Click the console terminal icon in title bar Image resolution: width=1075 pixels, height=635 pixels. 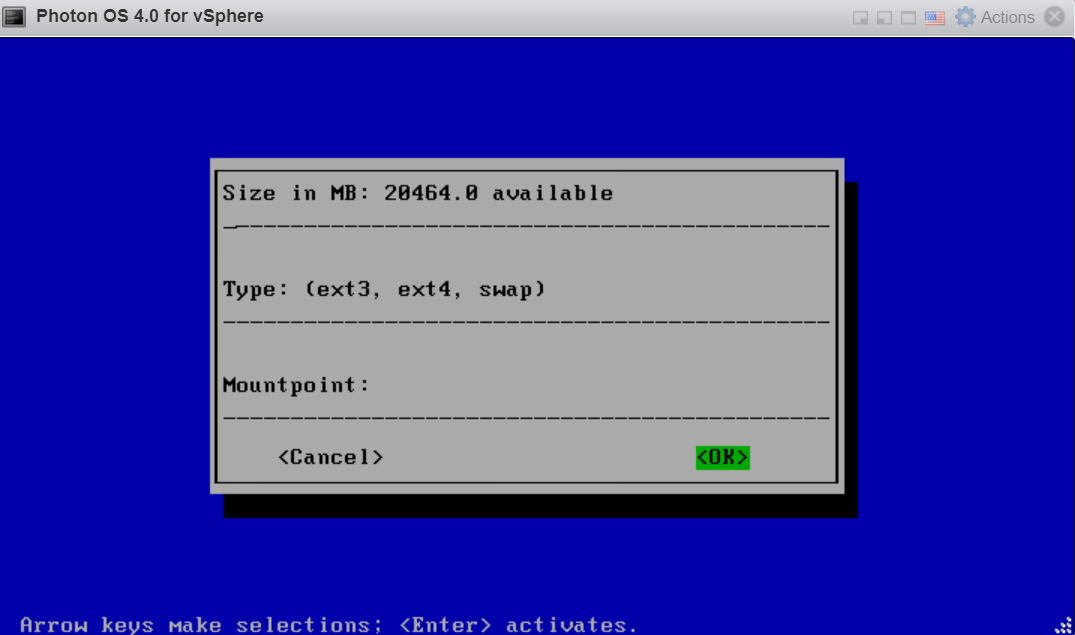coord(15,17)
